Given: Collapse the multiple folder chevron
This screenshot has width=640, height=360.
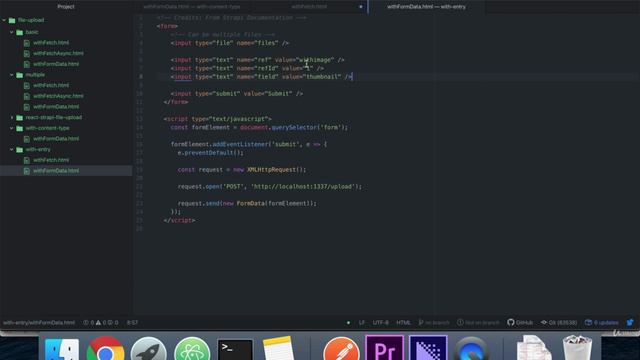Looking at the screenshot, I should 12,75.
